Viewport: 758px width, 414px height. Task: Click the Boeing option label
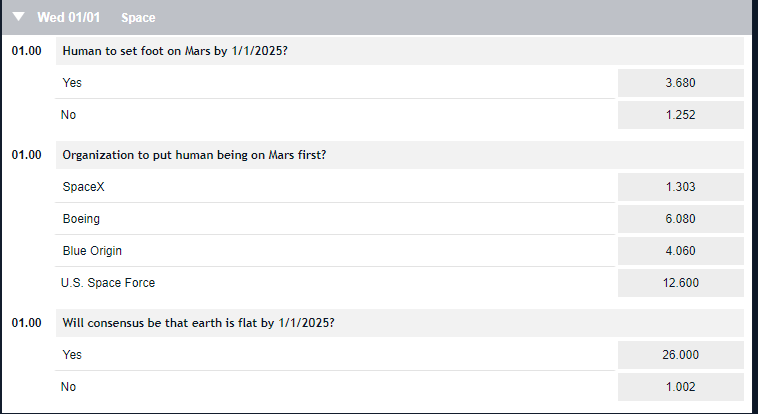pos(81,219)
